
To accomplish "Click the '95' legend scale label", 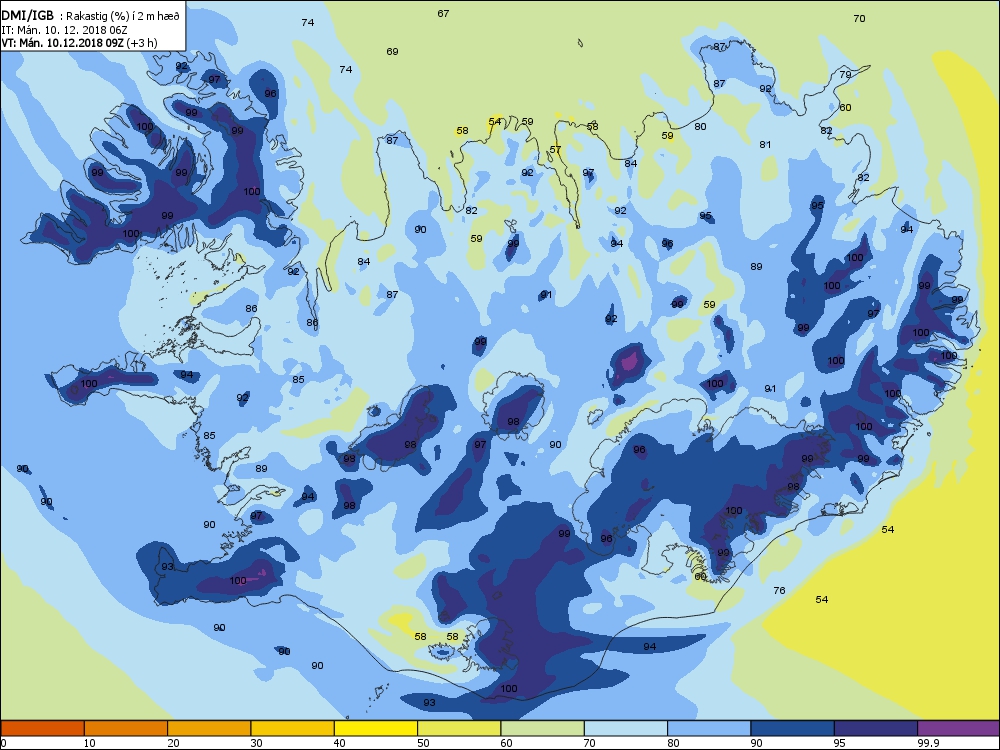I will 840,743.
